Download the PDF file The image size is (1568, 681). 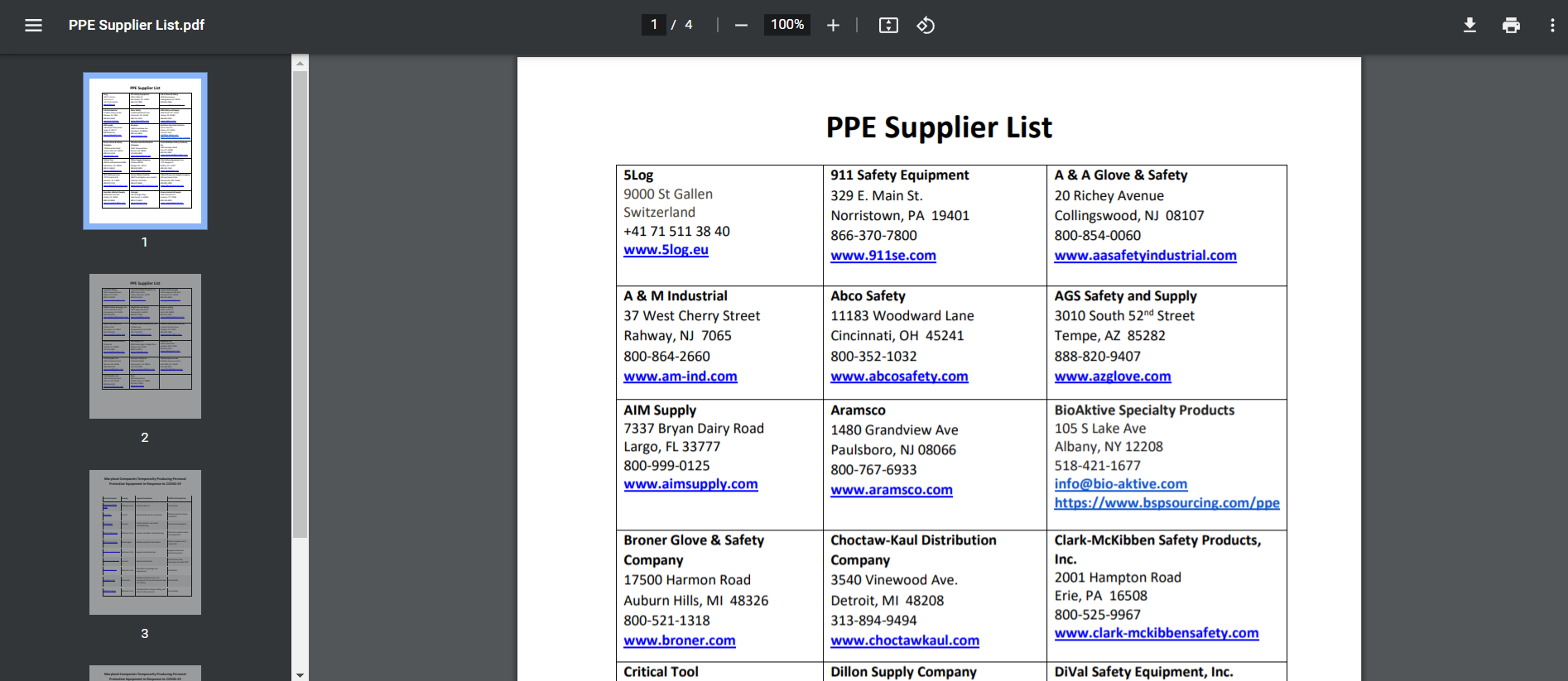[1469, 26]
